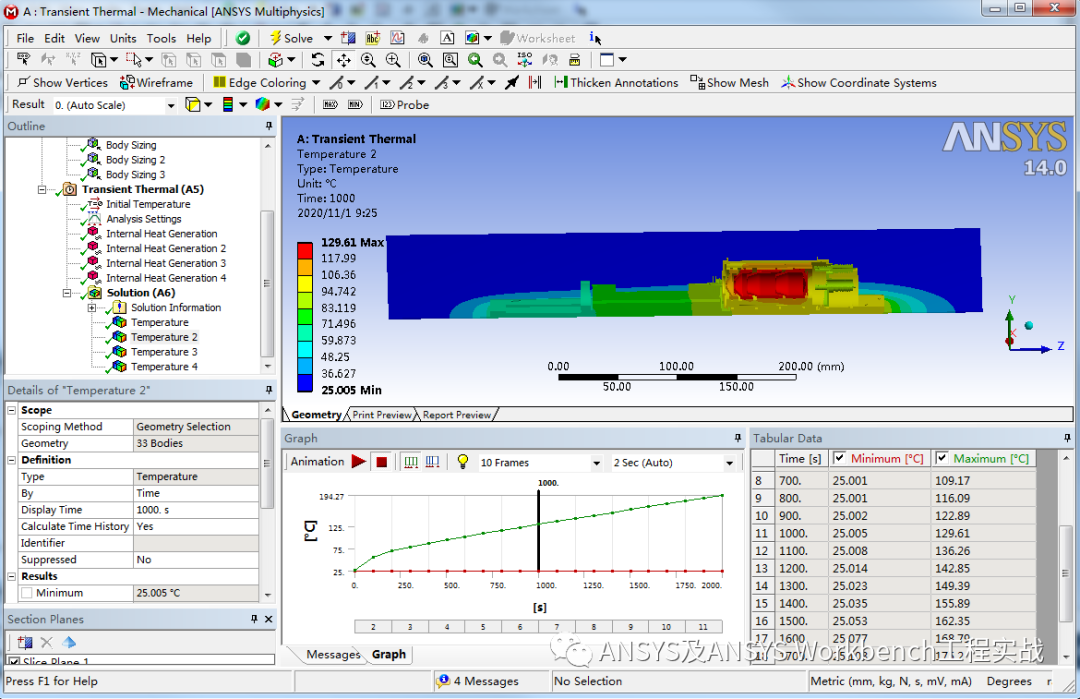The height and width of the screenshot is (699, 1080).
Task: Click the Maximum label tag icon
Action: (x=331, y=105)
